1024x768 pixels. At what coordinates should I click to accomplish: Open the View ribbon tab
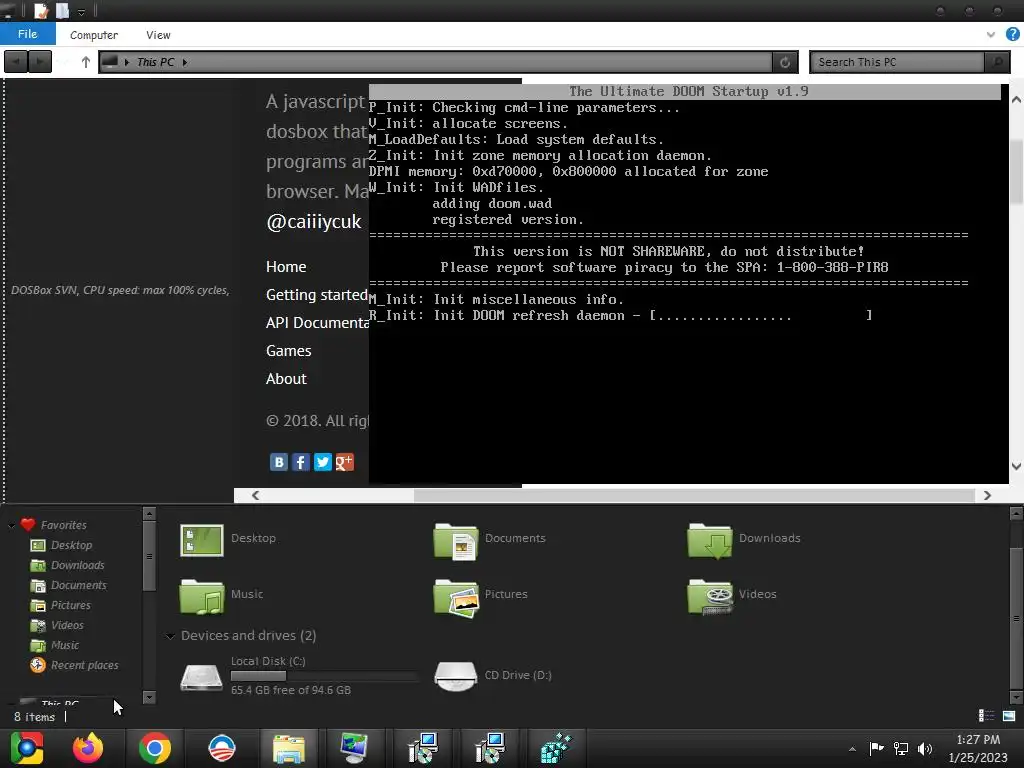pyautogui.click(x=158, y=35)
